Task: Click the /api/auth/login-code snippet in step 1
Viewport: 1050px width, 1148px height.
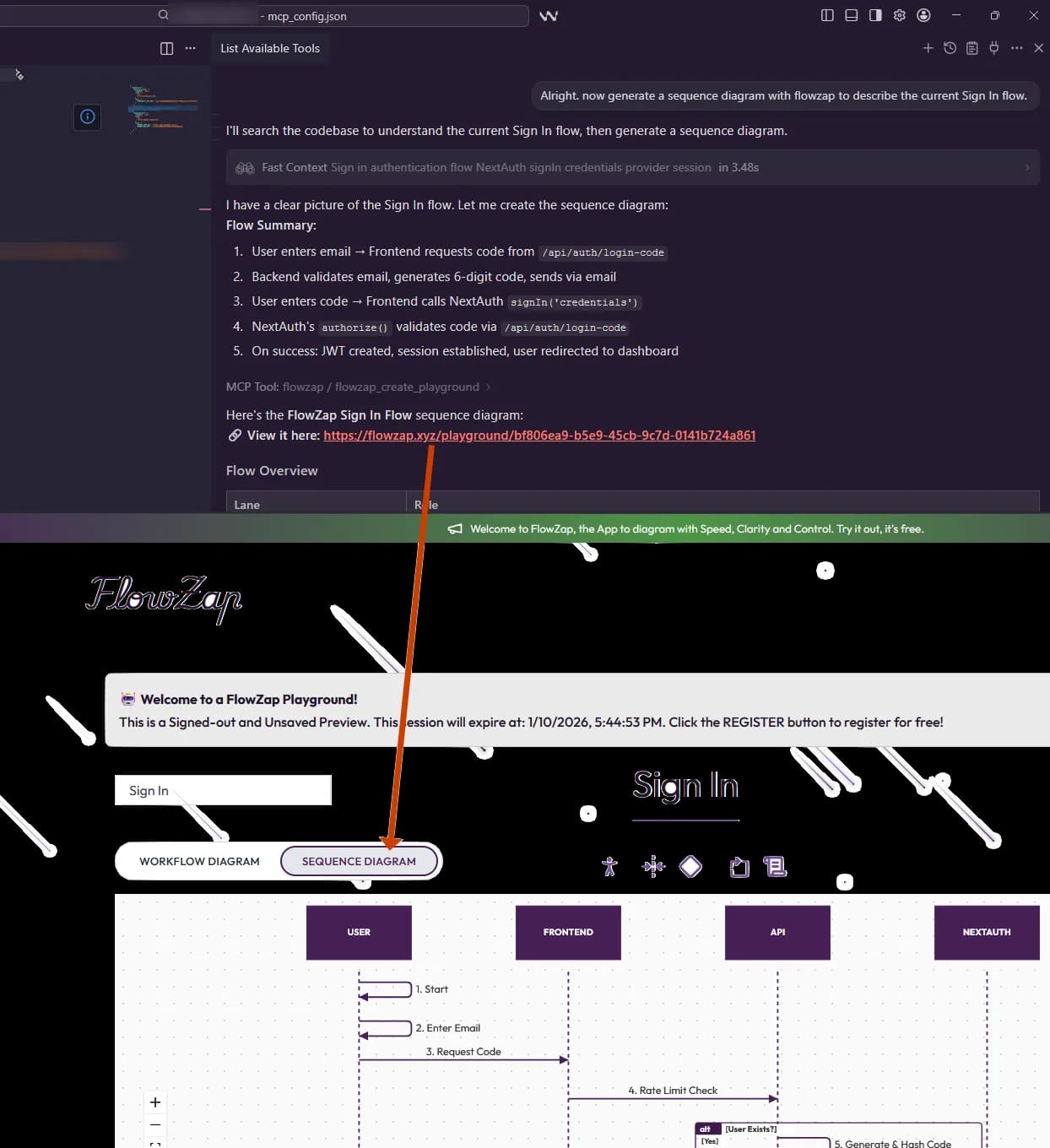Action: [x=603, y=252]
